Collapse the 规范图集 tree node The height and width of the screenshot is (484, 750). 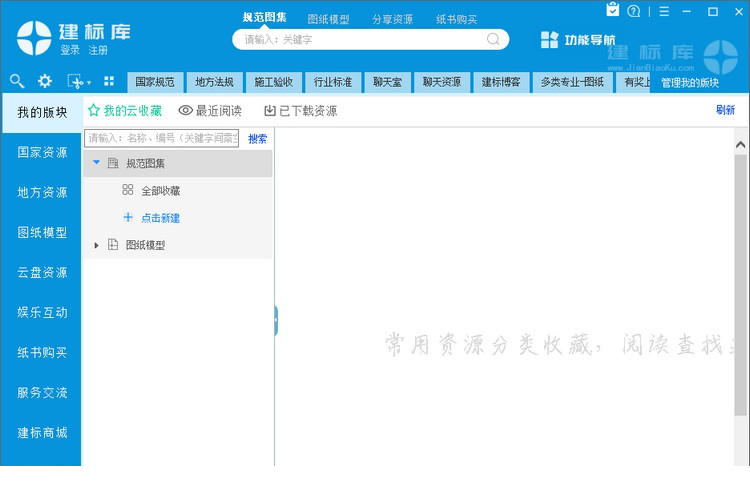click(96, 162)
